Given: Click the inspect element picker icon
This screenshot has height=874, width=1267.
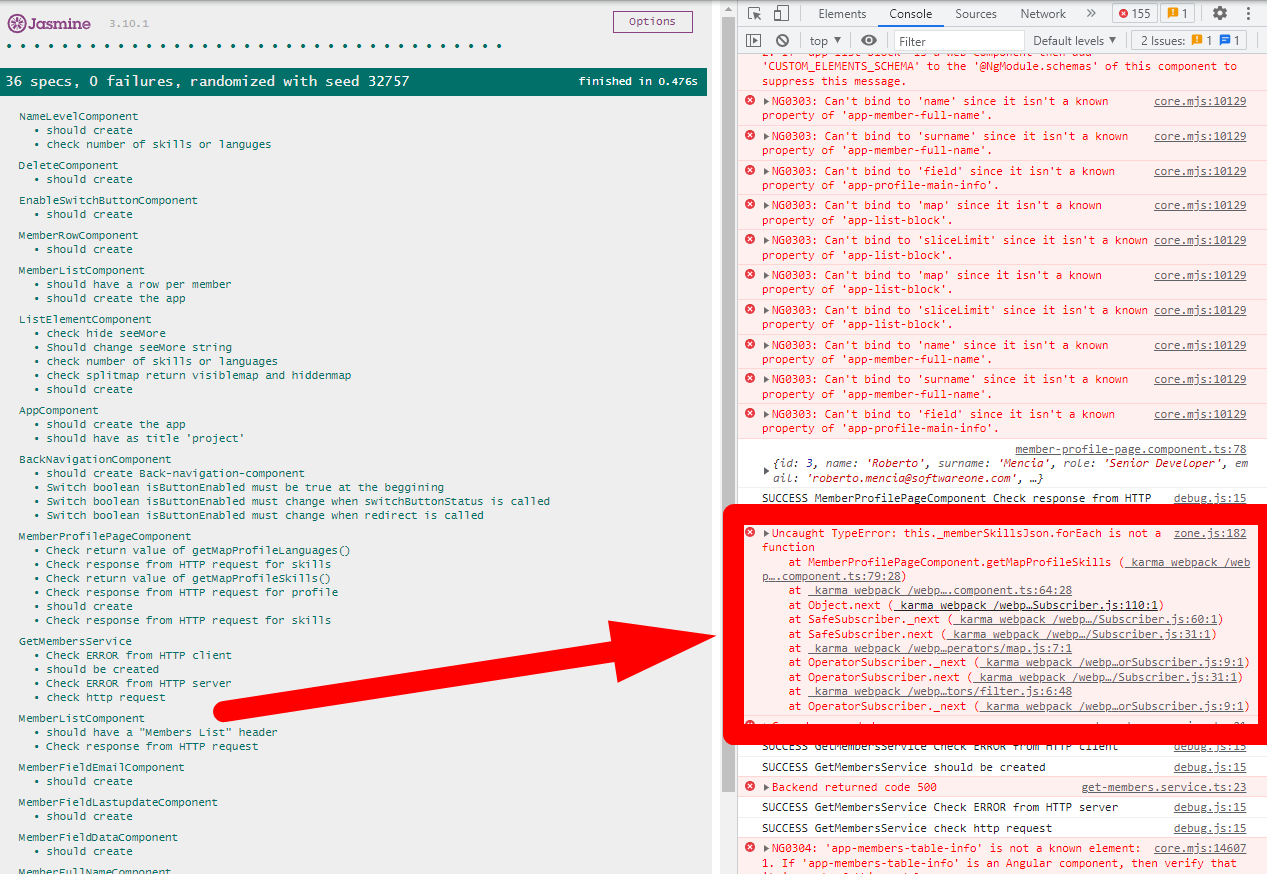Looking at the screenshot, I should tap(754, 14).
